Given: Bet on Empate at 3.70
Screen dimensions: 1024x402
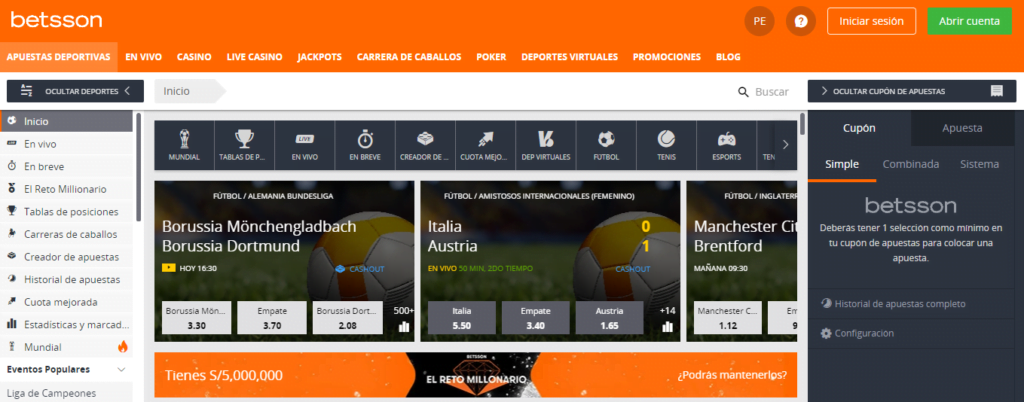Looking at the screenshot, I should pos(272,318).
